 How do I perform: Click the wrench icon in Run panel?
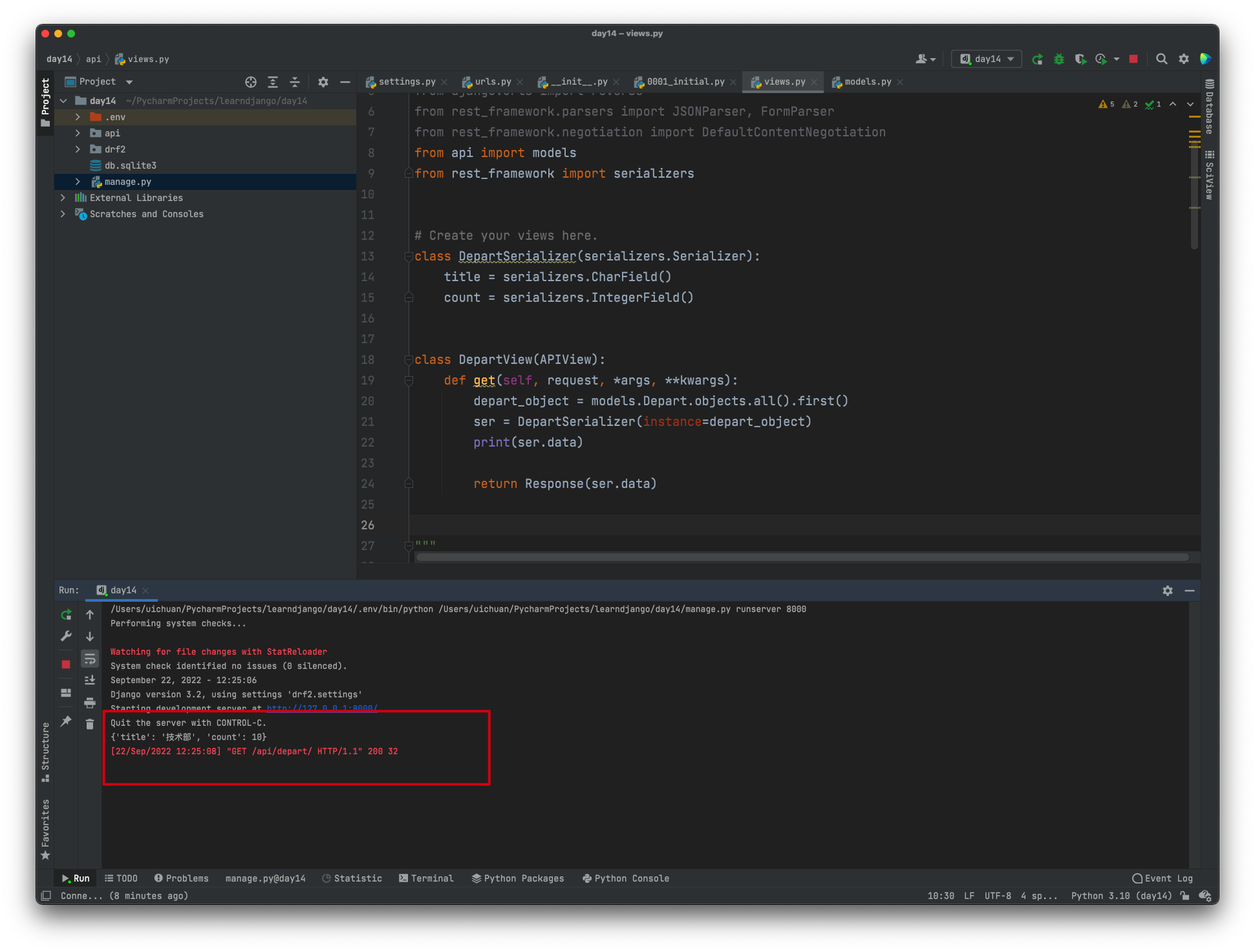pyautogui.click(x=66, y=637)
